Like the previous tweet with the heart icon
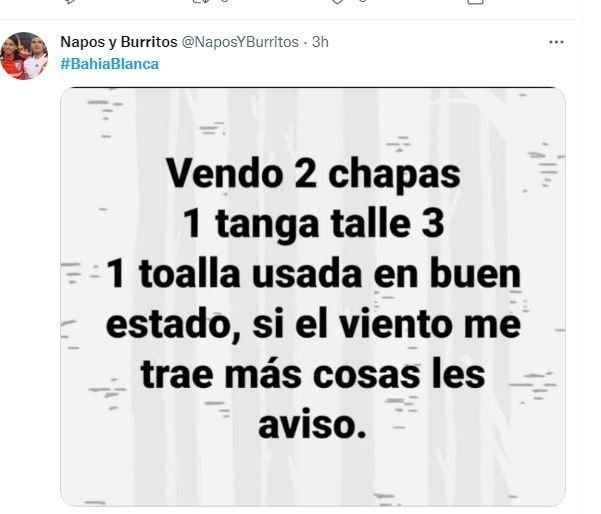Viewport: 601px width, 514px height. [337, 1]
